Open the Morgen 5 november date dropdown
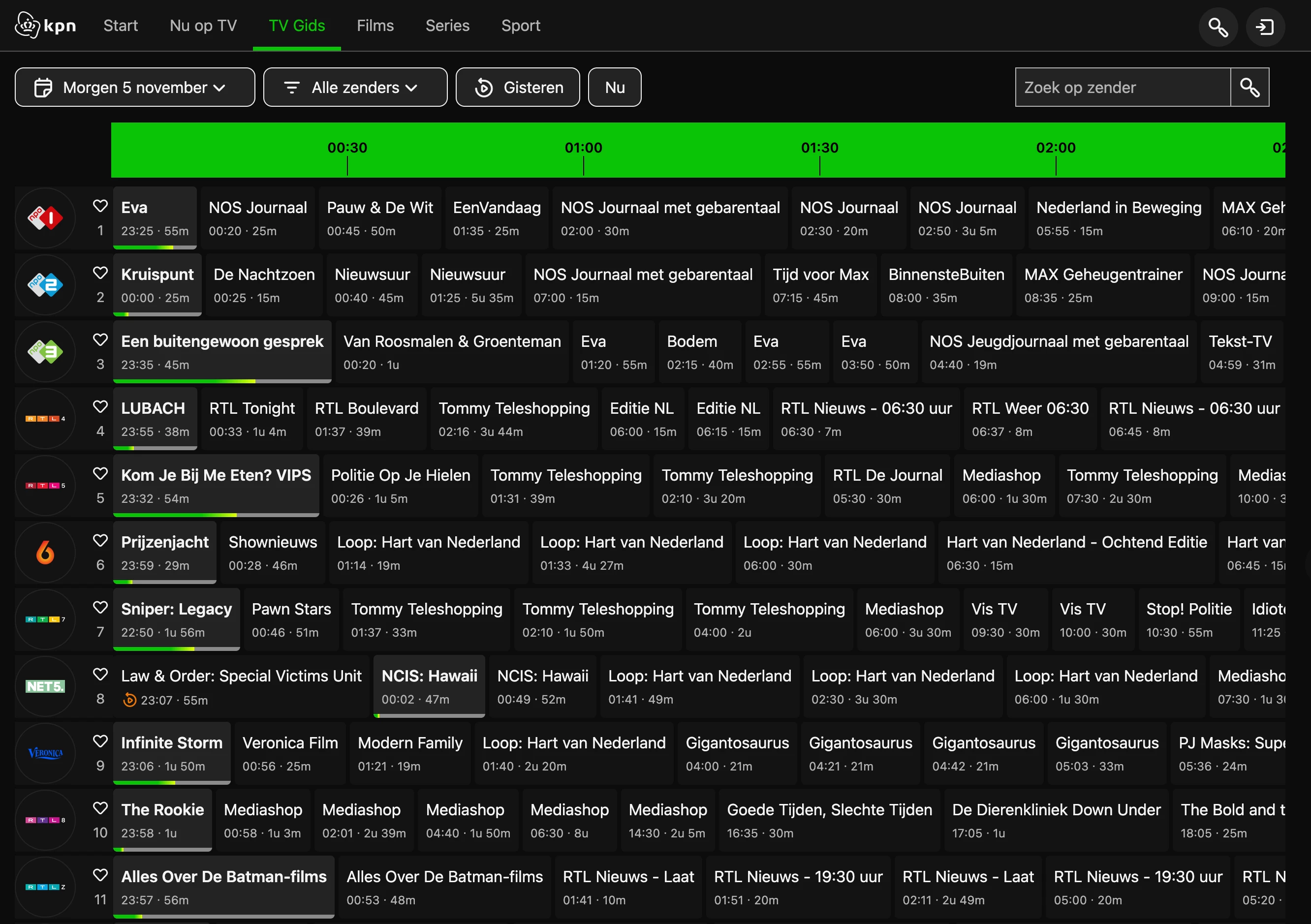The height and width of the screenshot is (924, 1311). [x=135, y=87]
